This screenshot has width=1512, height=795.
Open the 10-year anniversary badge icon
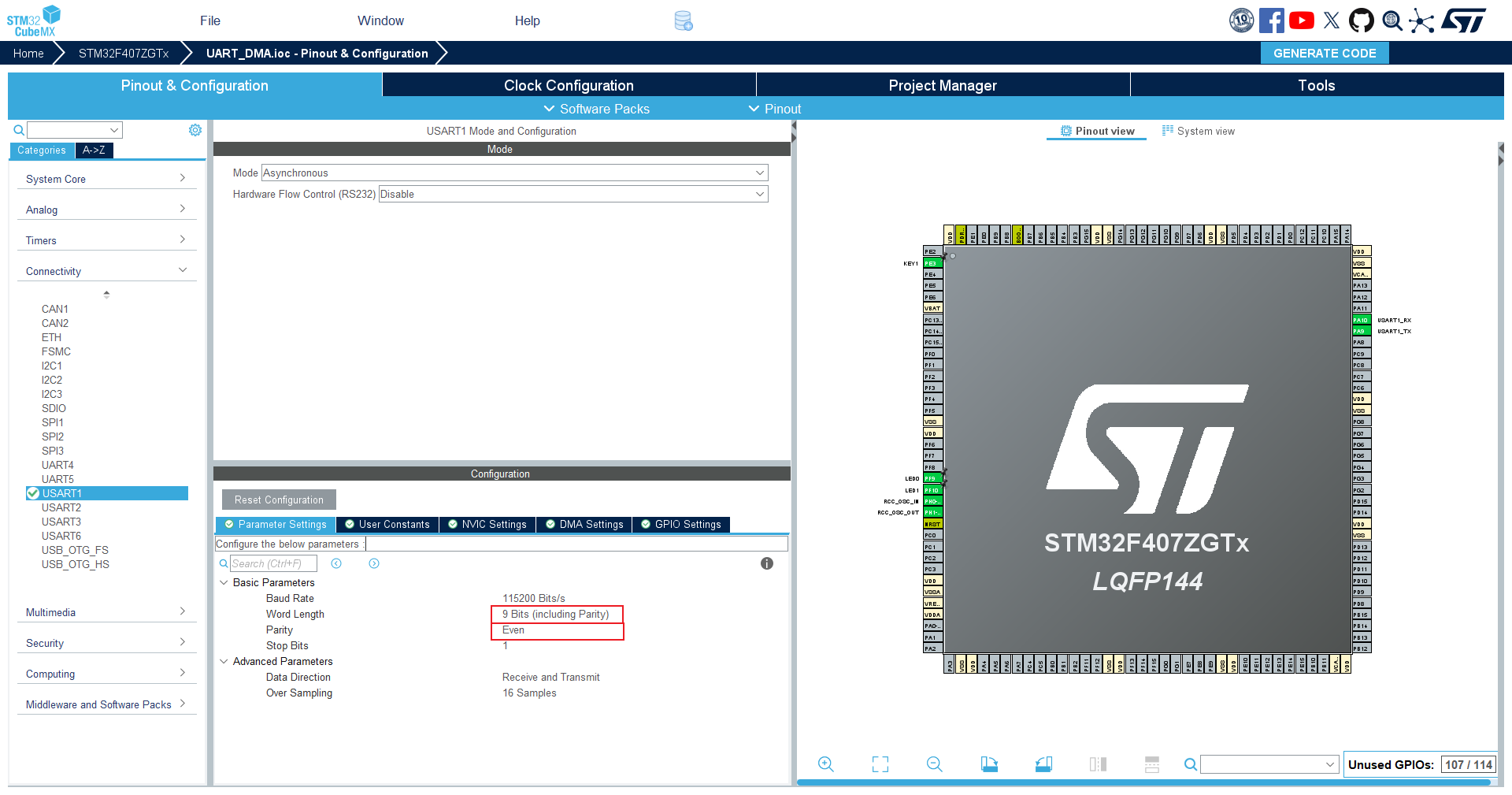(1242, 20)
